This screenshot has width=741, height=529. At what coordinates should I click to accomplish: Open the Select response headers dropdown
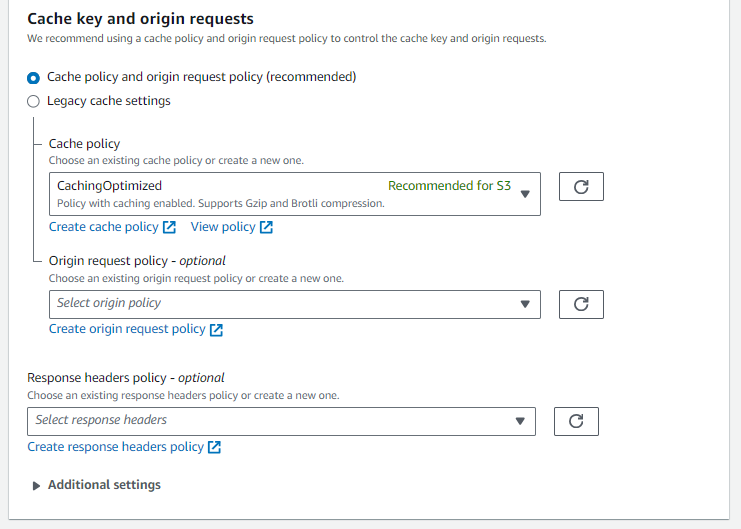[x=281, y=421]
